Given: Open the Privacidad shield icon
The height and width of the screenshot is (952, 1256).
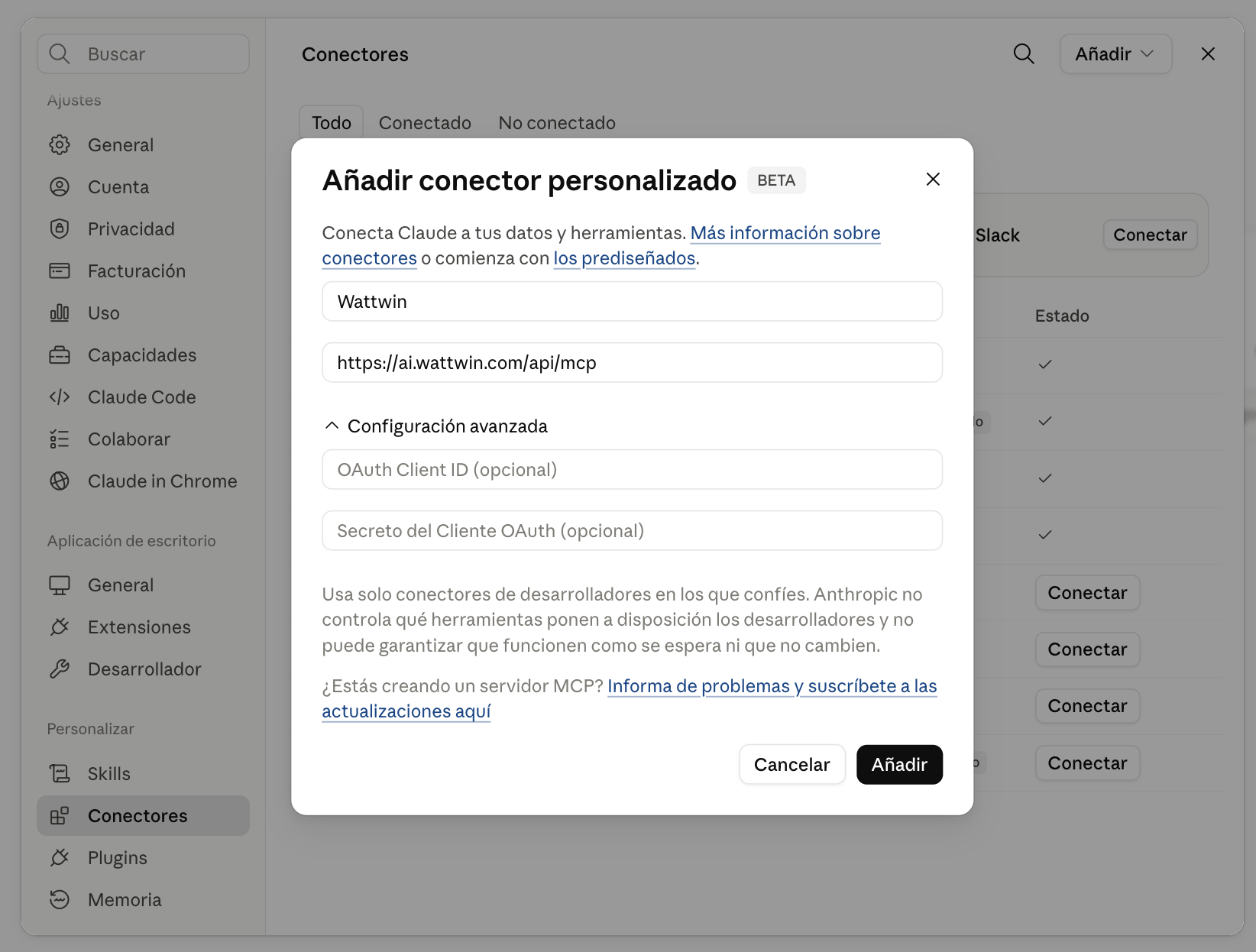Looking at the screenshot, I should 60,229.
